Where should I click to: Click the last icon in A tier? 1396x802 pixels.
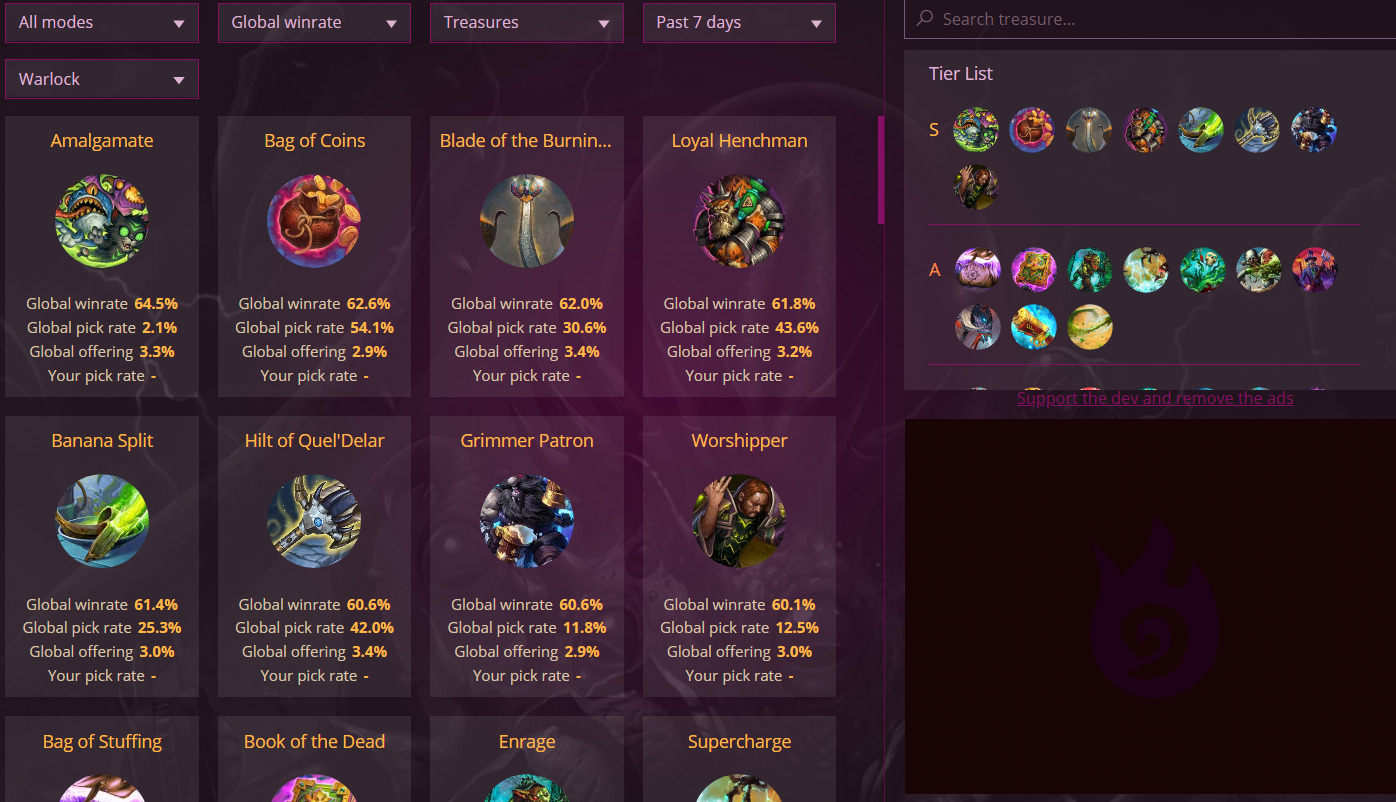coord(1090,327)
